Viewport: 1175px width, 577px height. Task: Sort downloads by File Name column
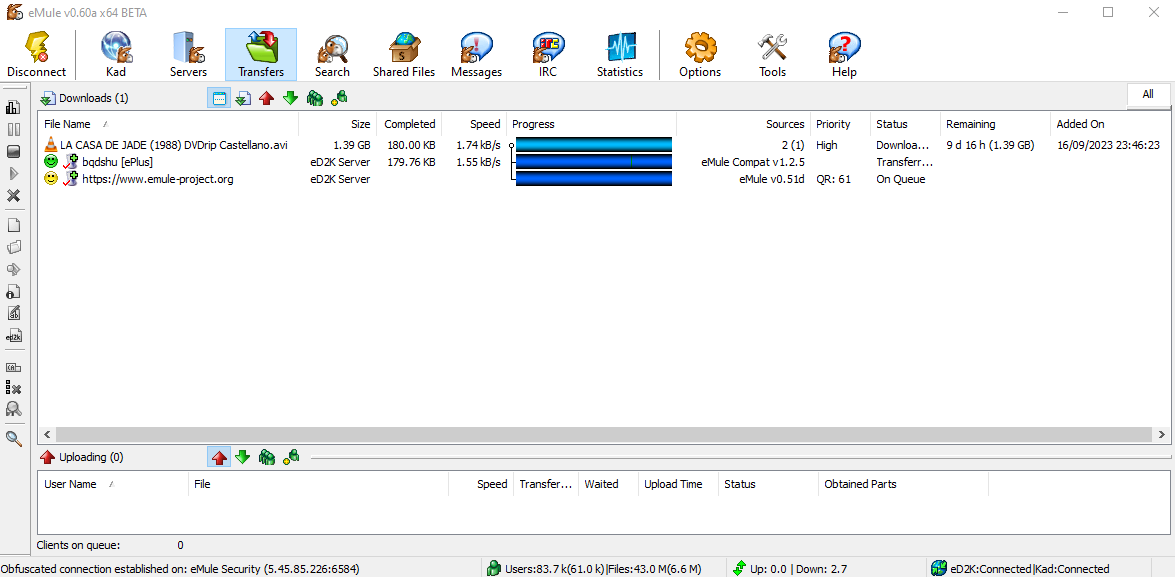(168, 124)
